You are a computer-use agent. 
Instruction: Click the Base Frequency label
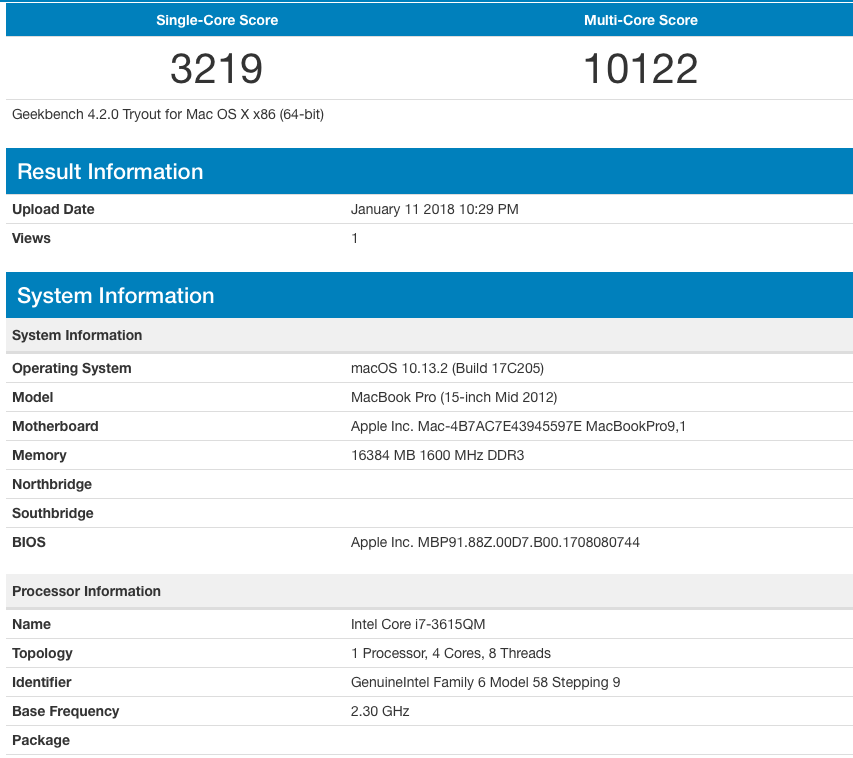pos(65,711)
